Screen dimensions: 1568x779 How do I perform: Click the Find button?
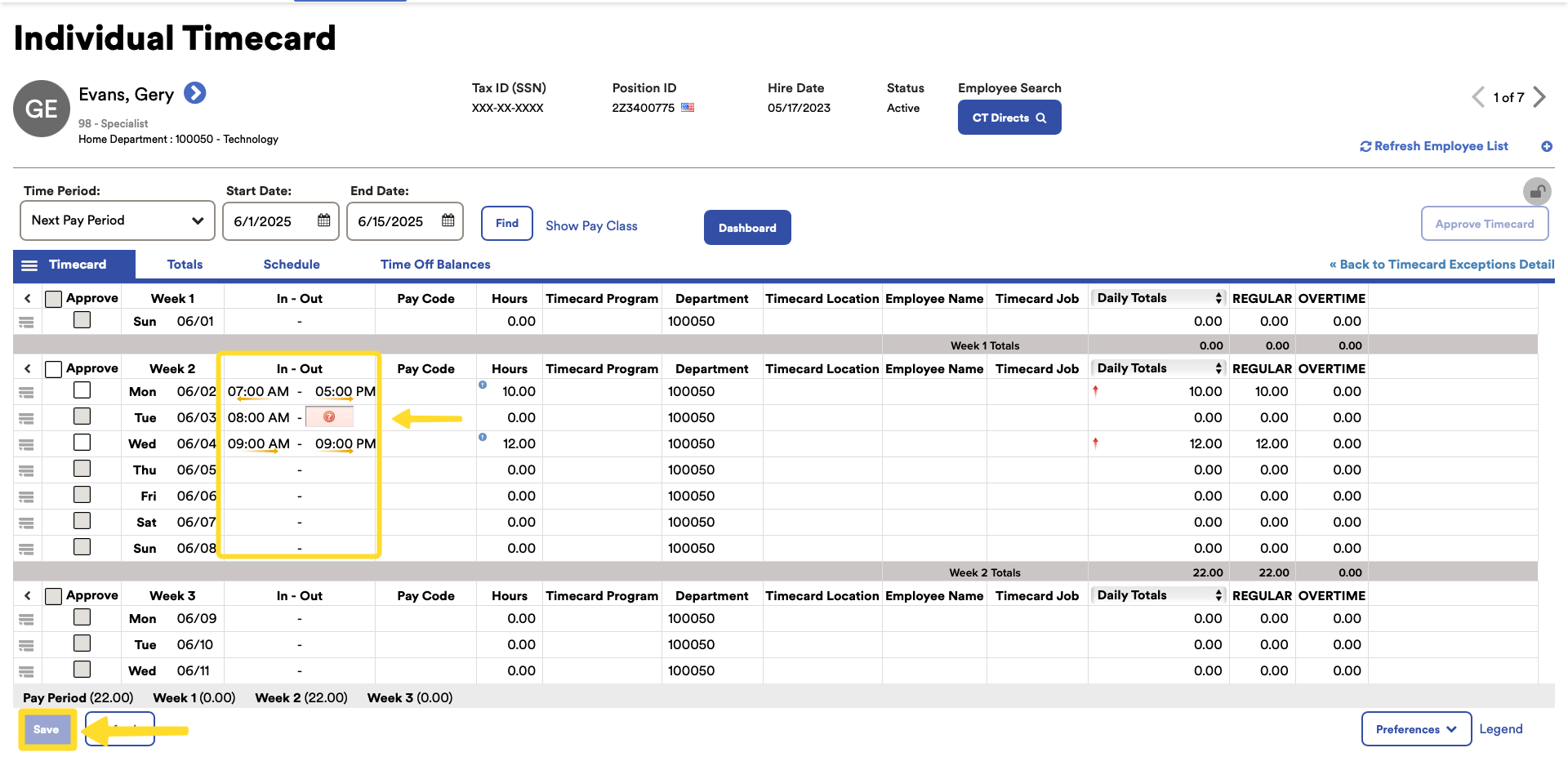tap(507, 223)
